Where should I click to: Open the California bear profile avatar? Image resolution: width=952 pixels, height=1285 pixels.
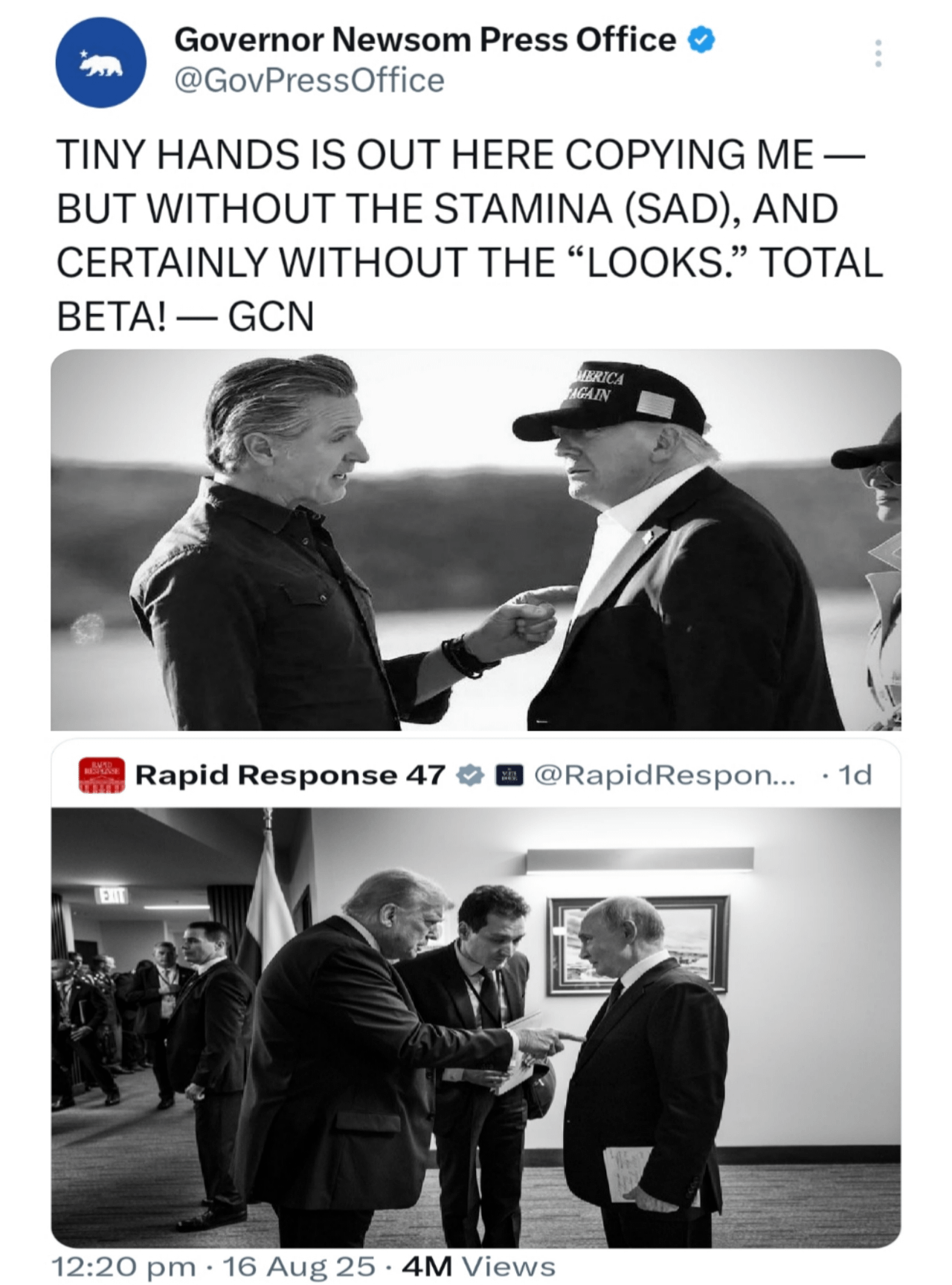click(x=100, y=63)
